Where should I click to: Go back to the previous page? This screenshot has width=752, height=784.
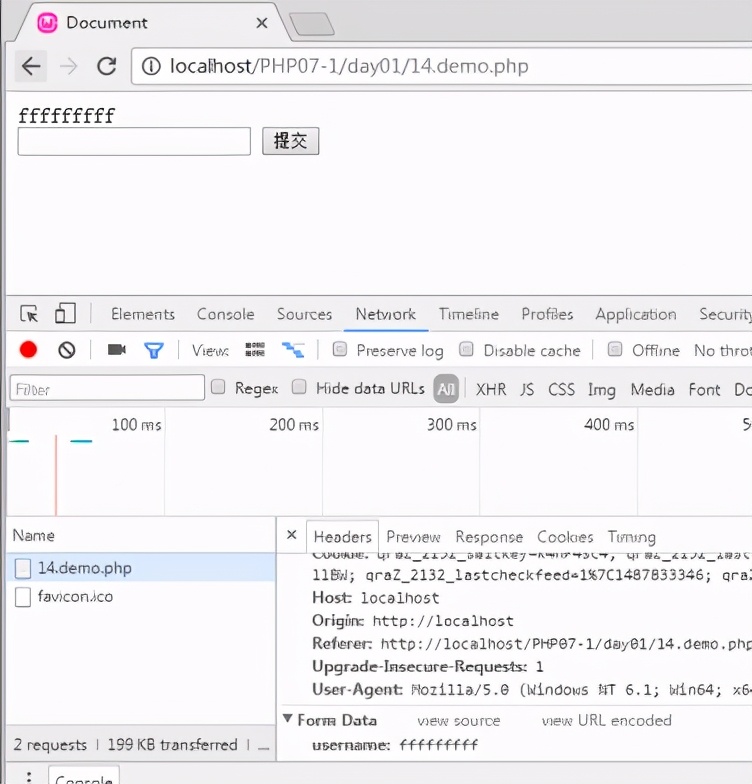click(31, 66)
